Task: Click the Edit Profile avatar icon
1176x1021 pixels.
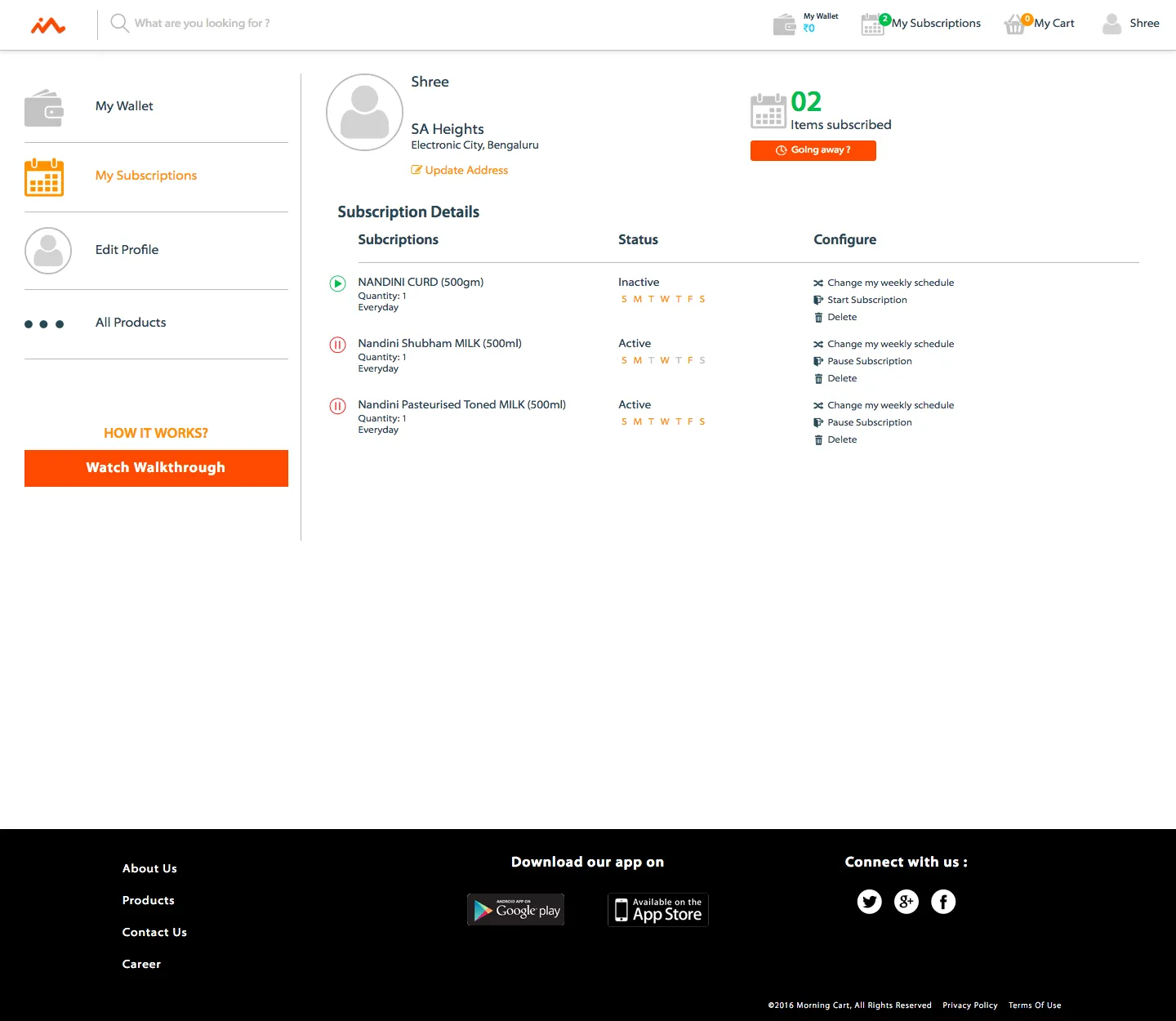Action: click(x=48, y=250)
